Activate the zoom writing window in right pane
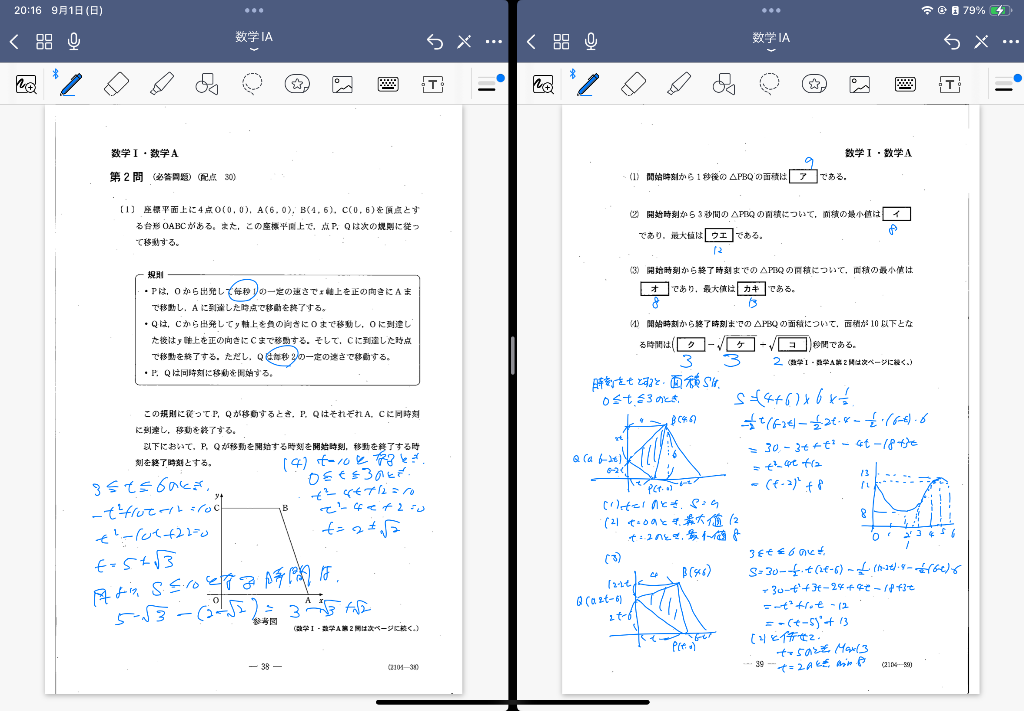 tap(543, 84)
